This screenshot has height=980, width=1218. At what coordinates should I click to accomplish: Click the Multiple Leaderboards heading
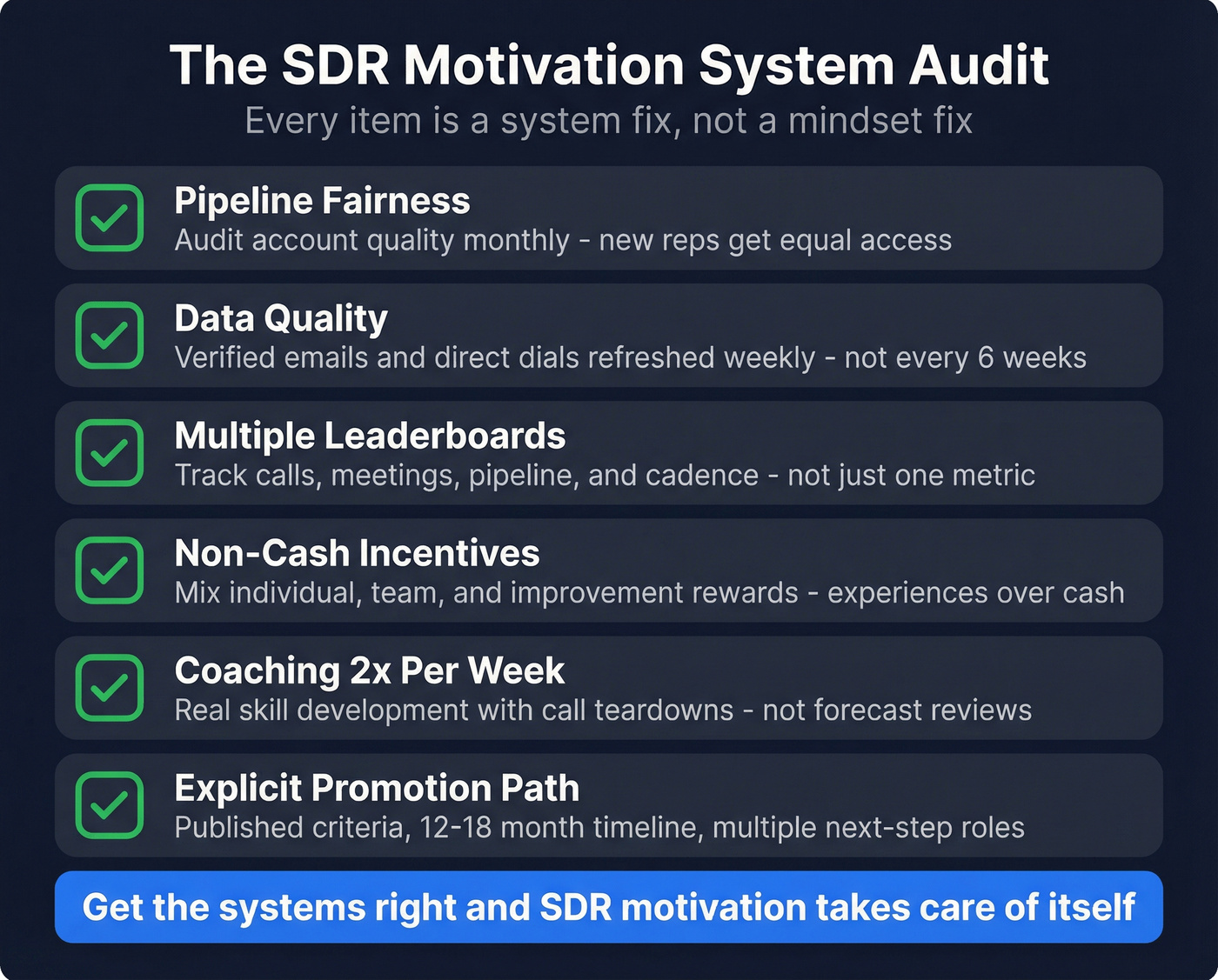click(x=370, y=435)
